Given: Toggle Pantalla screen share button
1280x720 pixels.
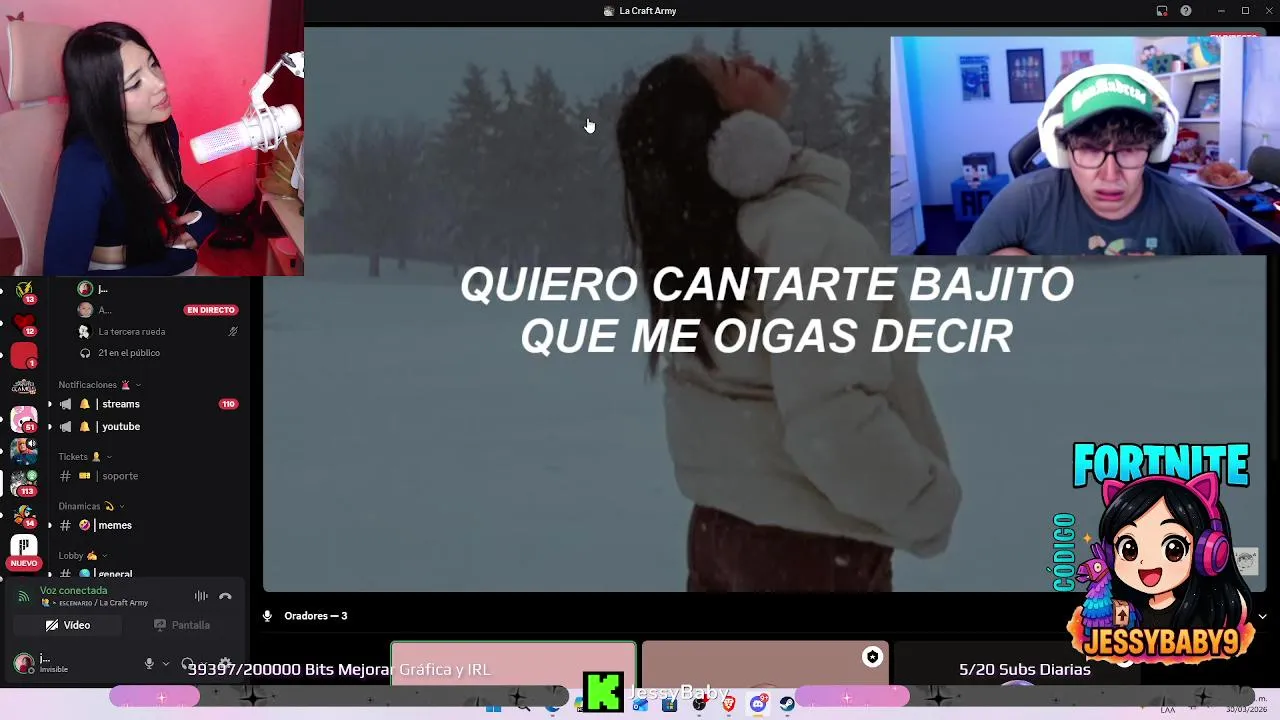Looking at the screenshot, I should pos(182,625).
